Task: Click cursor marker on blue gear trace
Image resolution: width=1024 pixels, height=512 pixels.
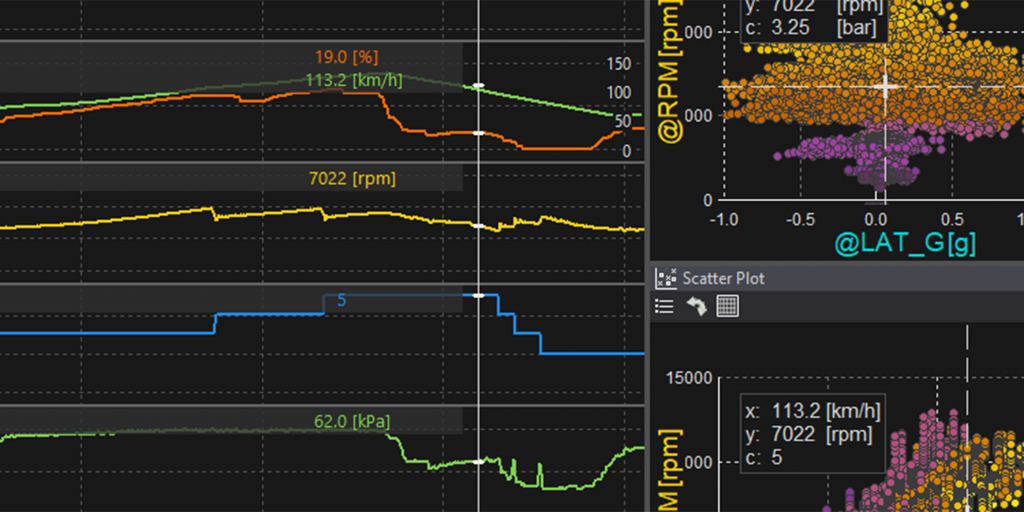Action: point(478,296)
